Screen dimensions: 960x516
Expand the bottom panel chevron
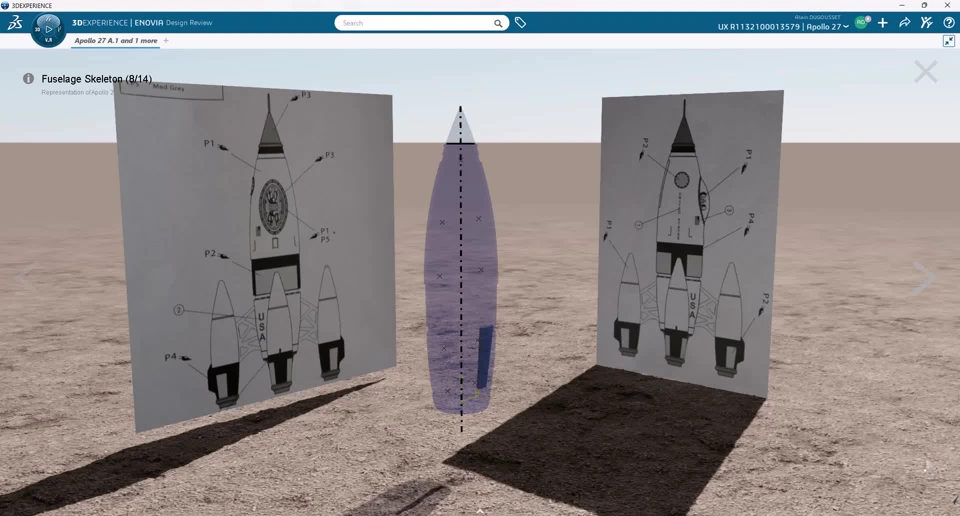(x=480, y=510)
